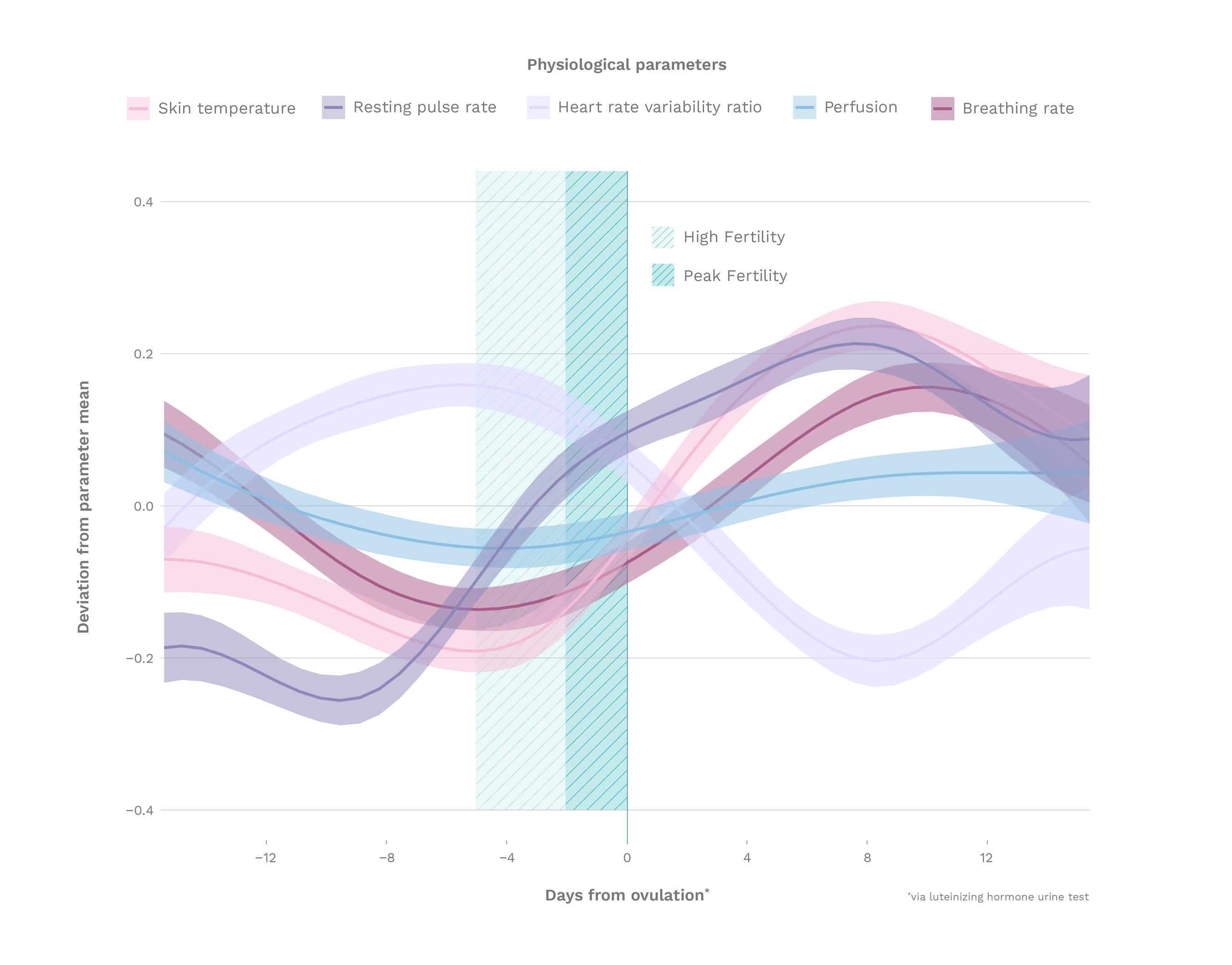Click the −12 x-axis tick label
The width and height of the screenshot is (1232, 965).
(266, 858)
